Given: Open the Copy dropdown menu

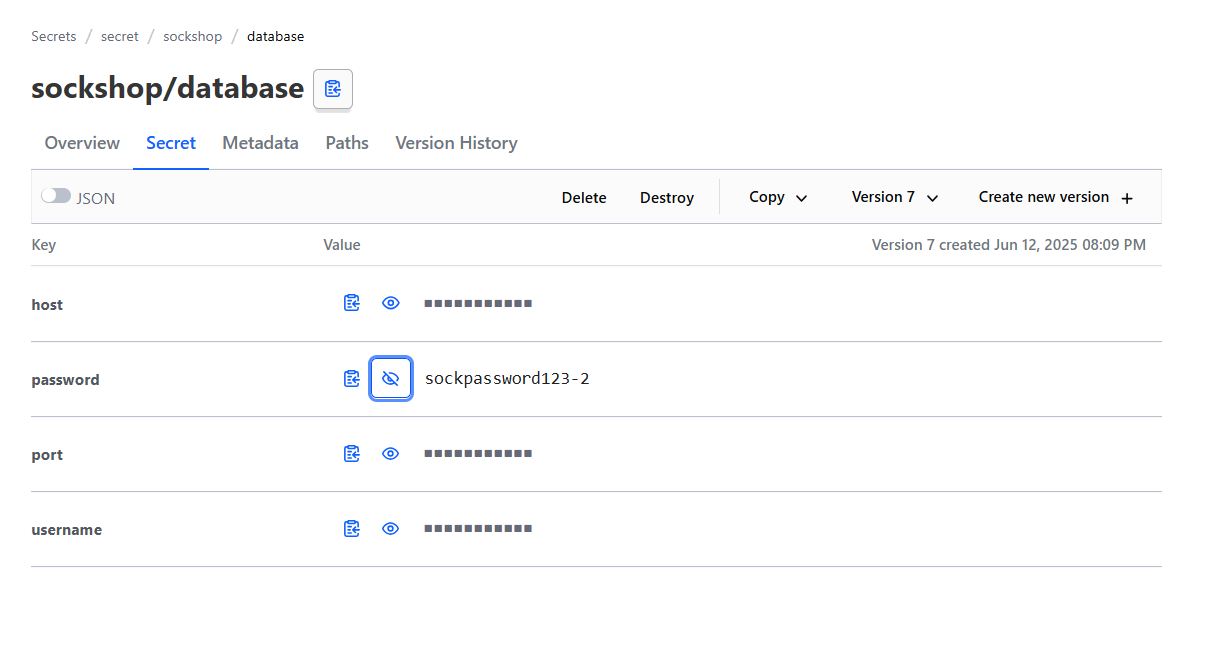Looking at the screenshot, I should click(776, 197).
